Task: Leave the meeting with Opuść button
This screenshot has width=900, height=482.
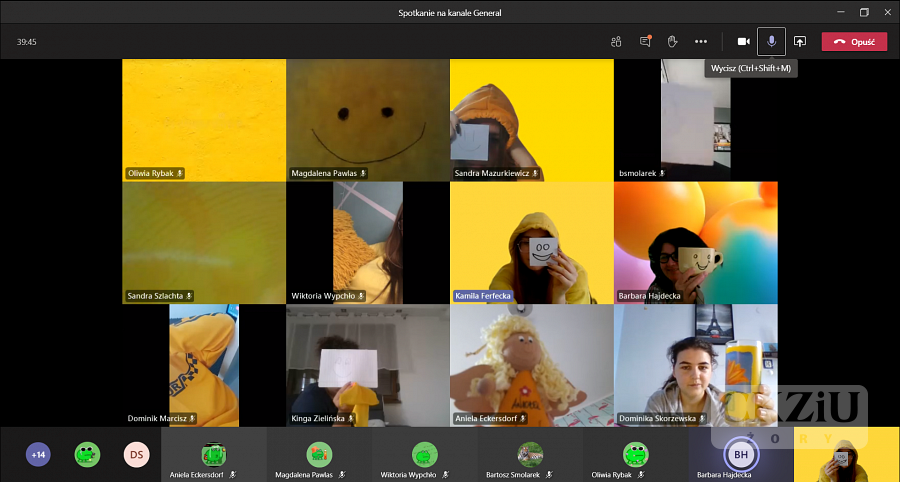Action: pyautogui.click(x=853, y=41)
